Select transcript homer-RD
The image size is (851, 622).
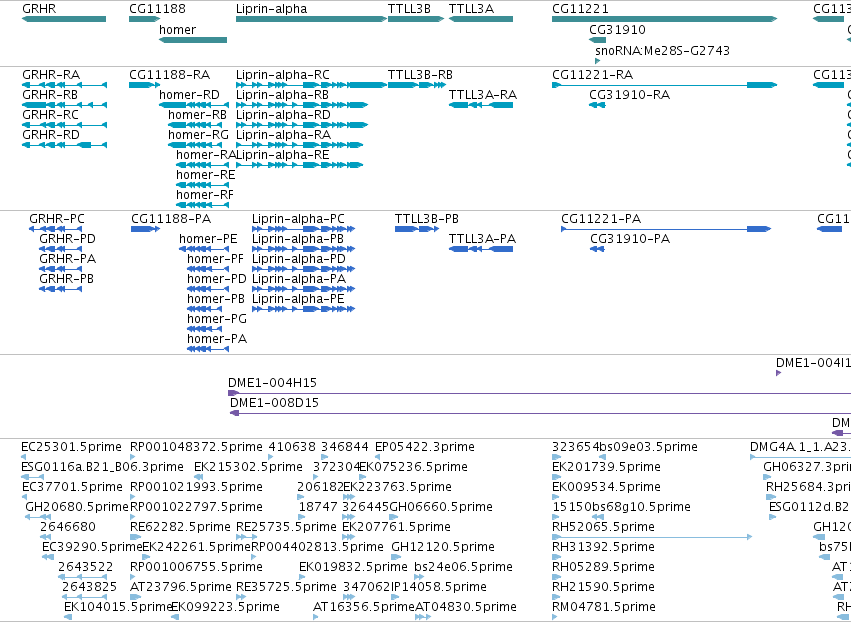(x=189, y=95)
